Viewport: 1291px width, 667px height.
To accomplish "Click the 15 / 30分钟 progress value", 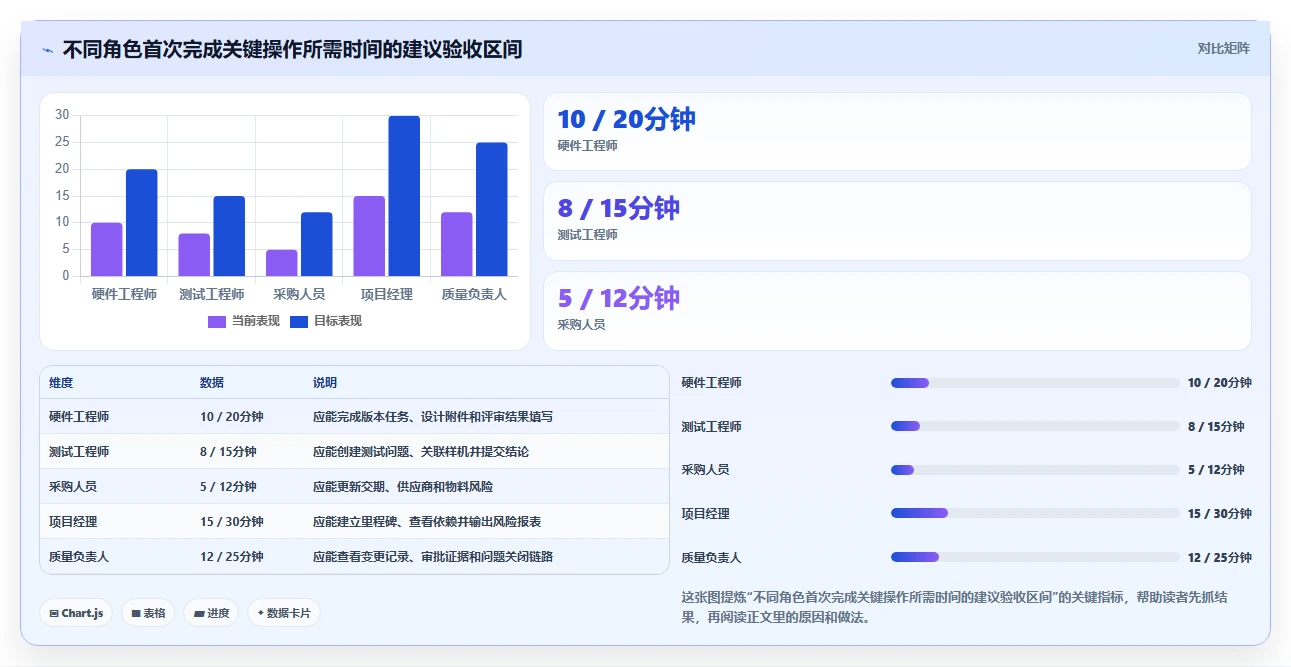I will [x=1220, y=514].
